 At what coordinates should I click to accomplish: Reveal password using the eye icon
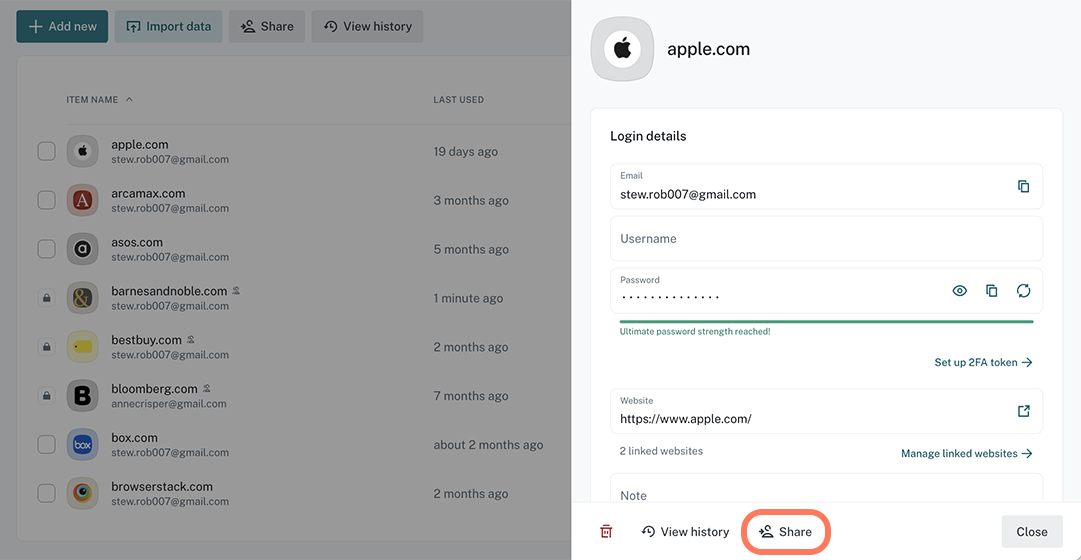coord(960,290)
